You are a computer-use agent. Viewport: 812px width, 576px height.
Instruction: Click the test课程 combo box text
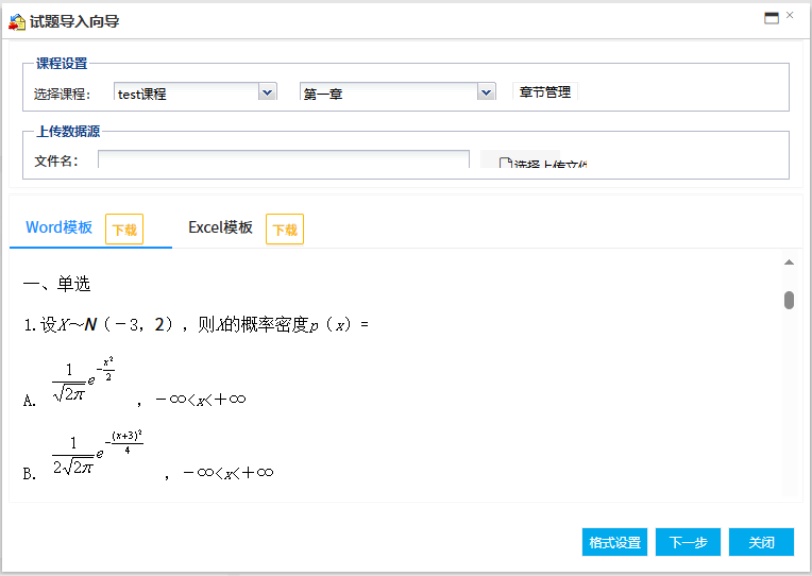185,93
